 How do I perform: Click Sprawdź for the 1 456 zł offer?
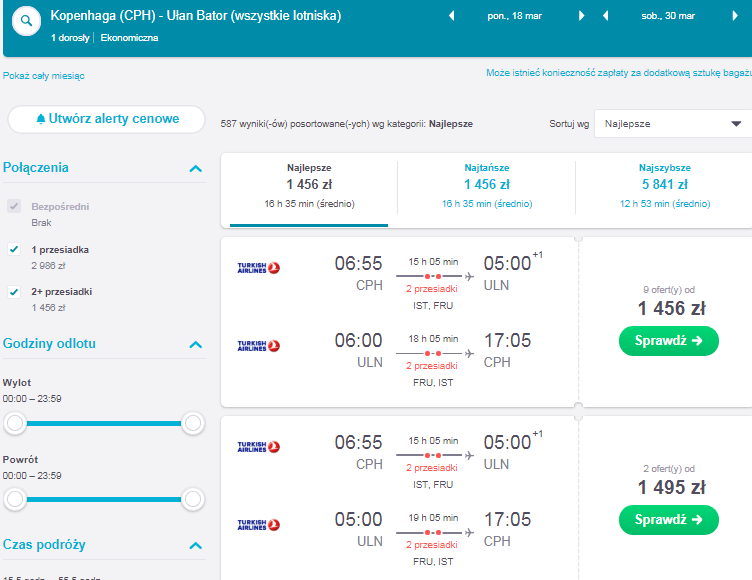[x=669, y=341]
